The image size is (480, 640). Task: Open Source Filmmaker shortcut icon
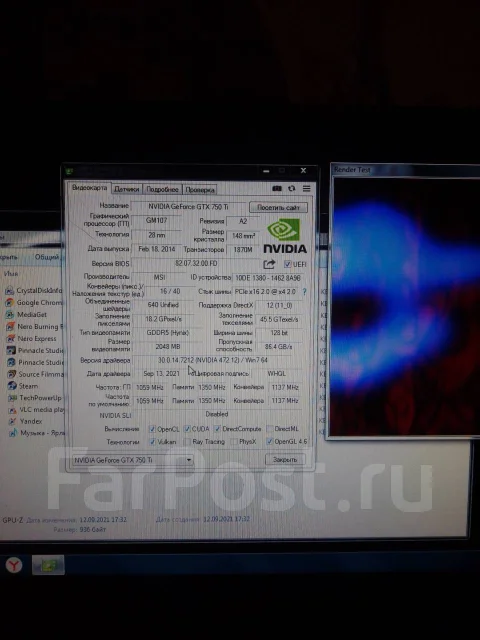coord(12,374)
